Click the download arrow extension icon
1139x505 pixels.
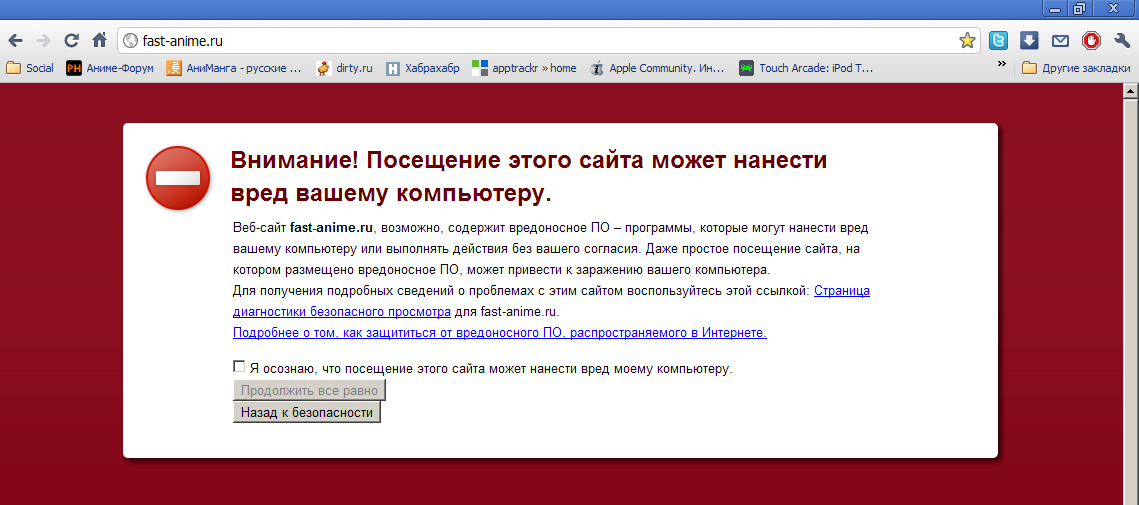point(1029,41)
